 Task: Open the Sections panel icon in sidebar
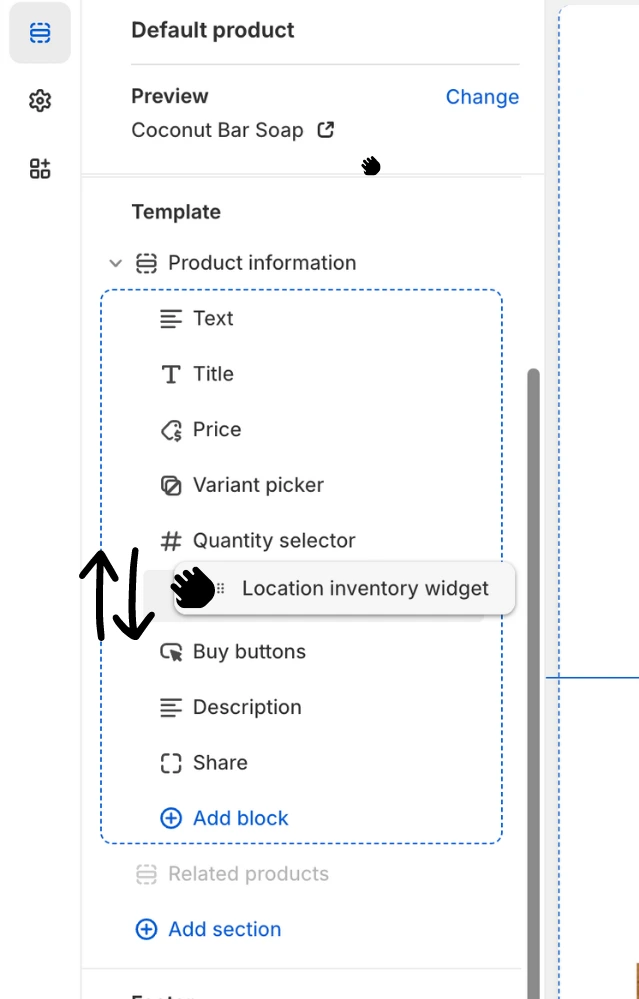(40, 33)
